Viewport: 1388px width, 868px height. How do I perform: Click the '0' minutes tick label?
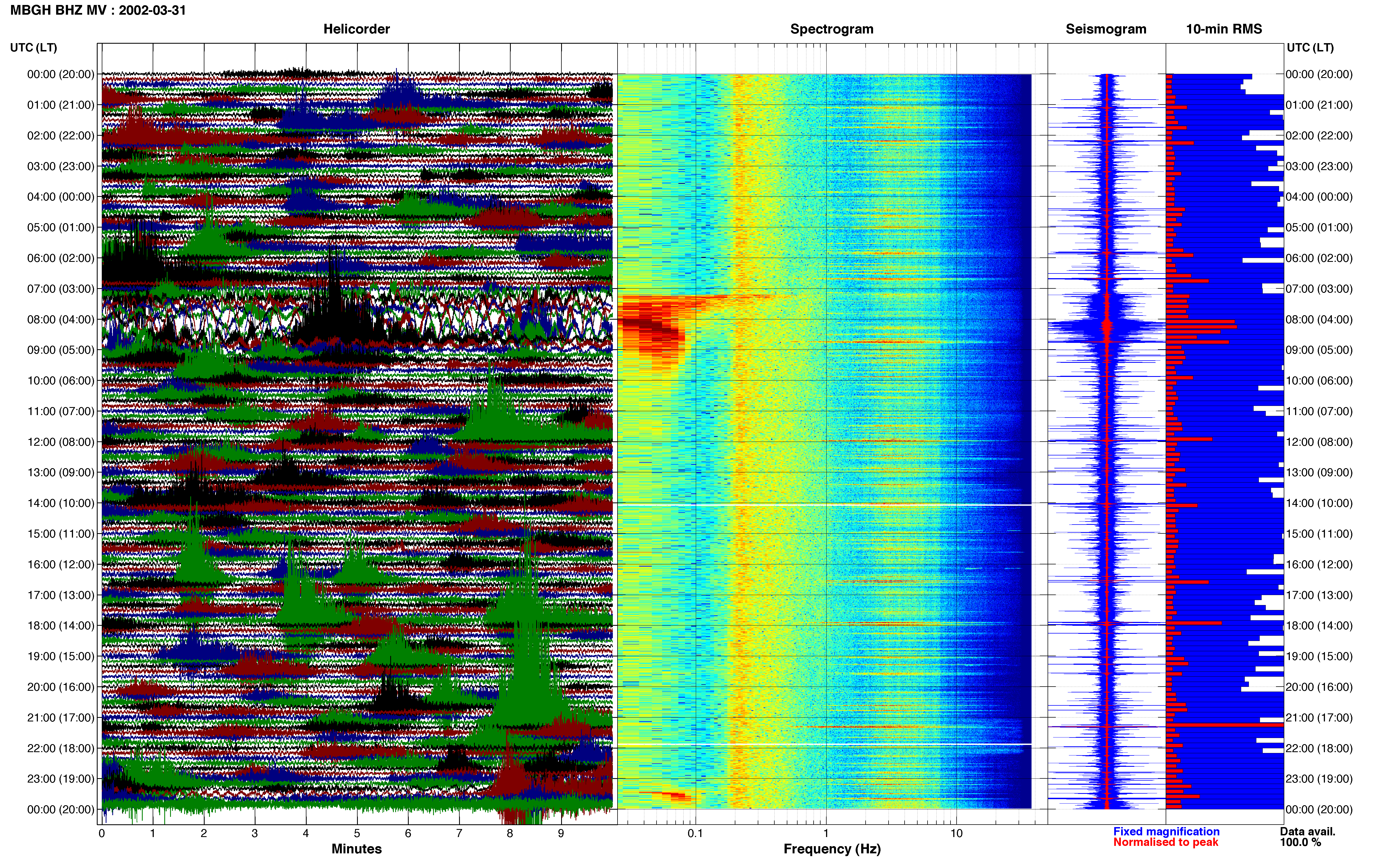(x=101, y=833)
